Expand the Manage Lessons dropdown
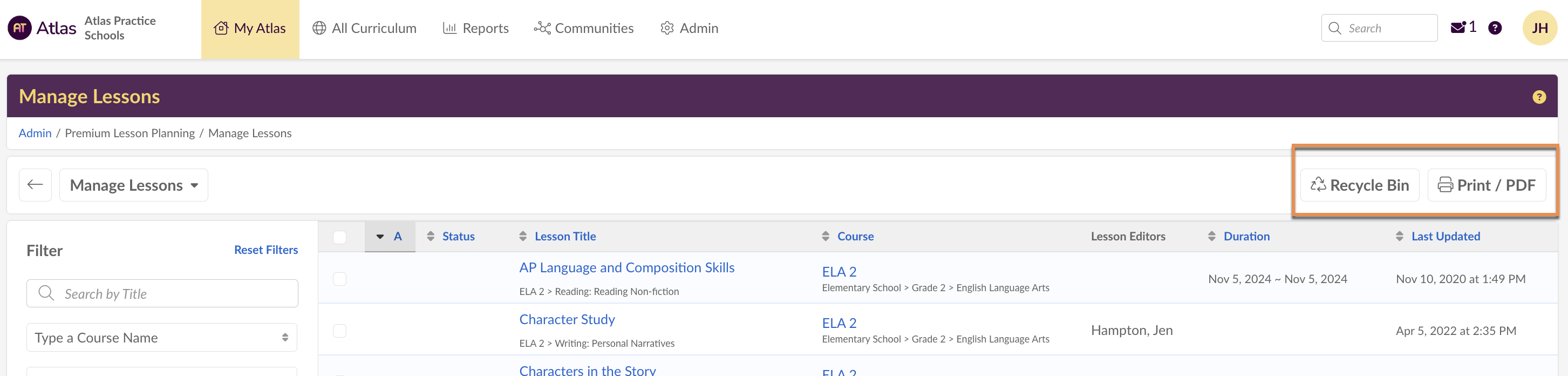The width and height of the screenshot is (1568, 376). 134,185
